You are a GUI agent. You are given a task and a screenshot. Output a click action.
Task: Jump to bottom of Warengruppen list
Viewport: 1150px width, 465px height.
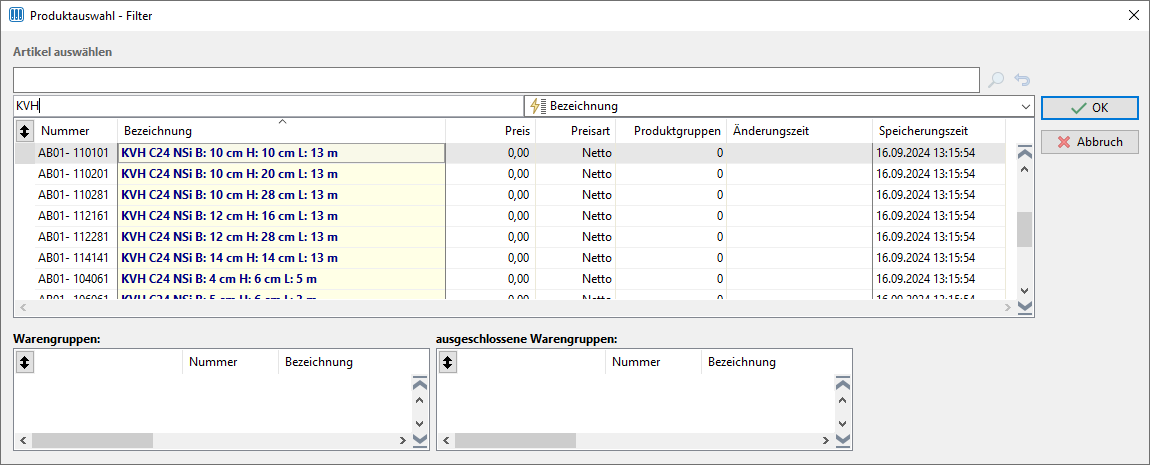pyautogui.click(x=420, y=439)
